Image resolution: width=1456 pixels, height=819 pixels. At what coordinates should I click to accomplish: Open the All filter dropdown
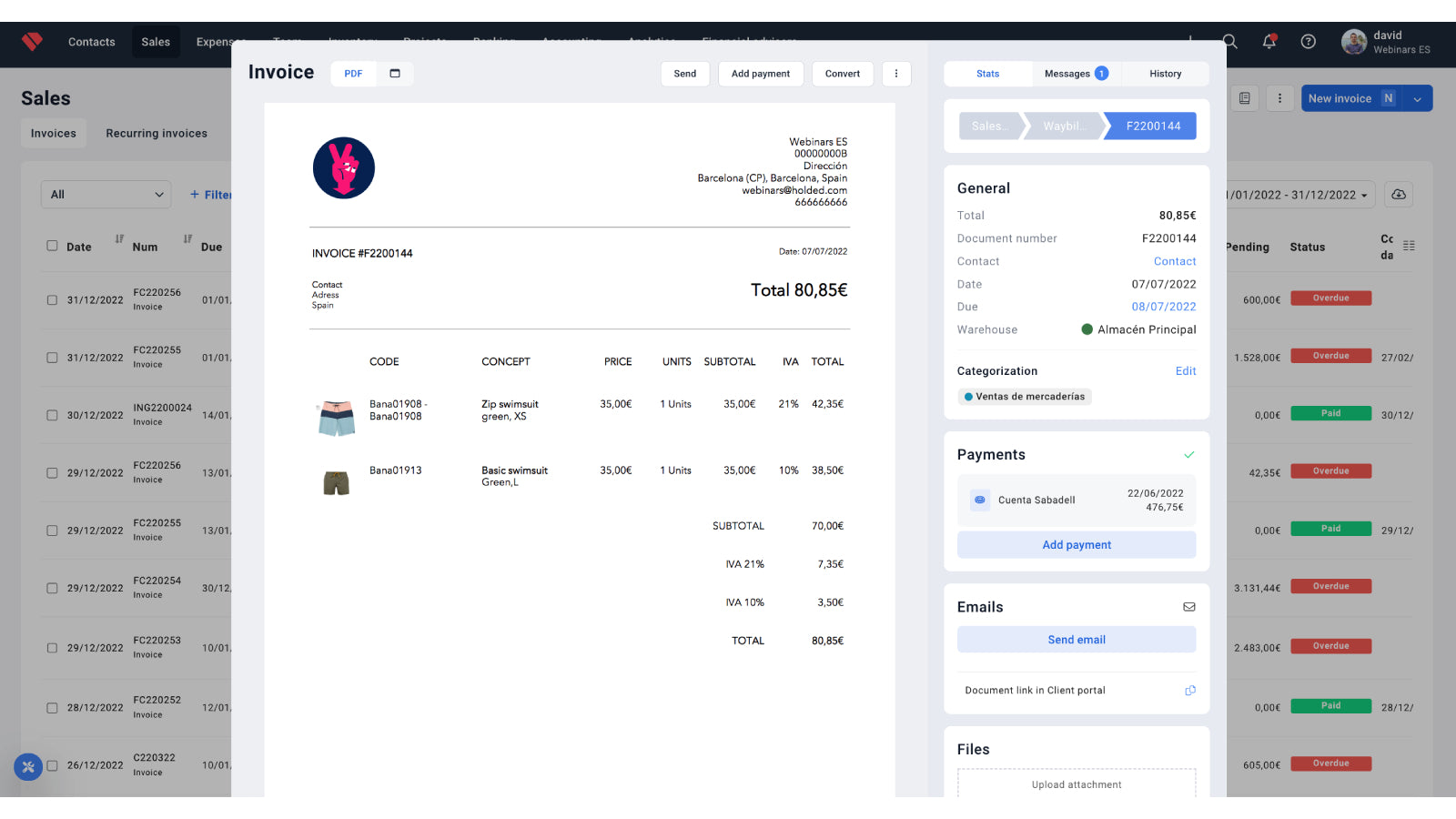point(106,194)
